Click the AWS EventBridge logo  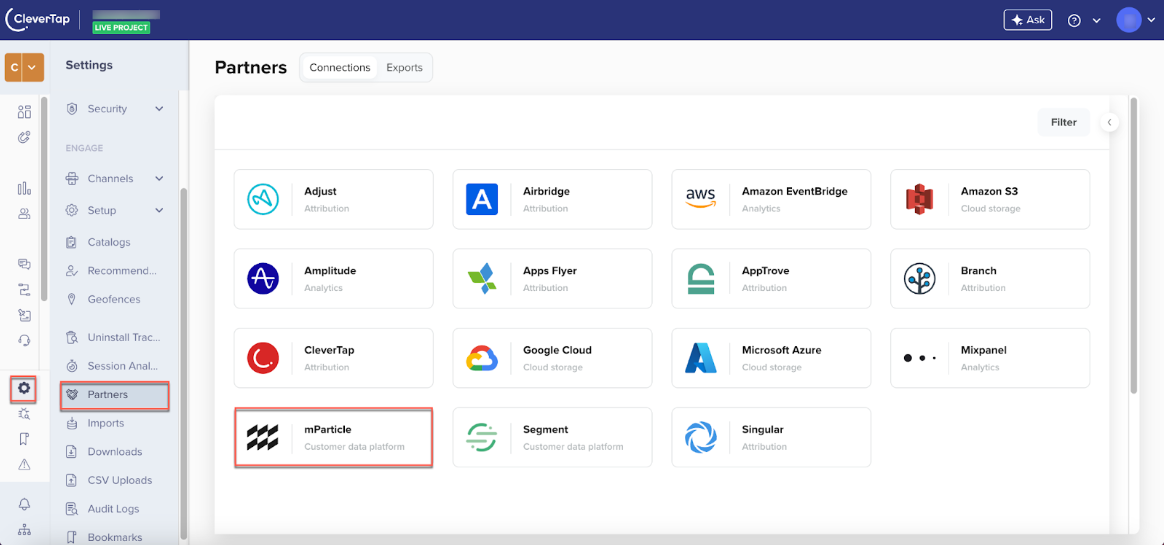(x=700, y=199)
